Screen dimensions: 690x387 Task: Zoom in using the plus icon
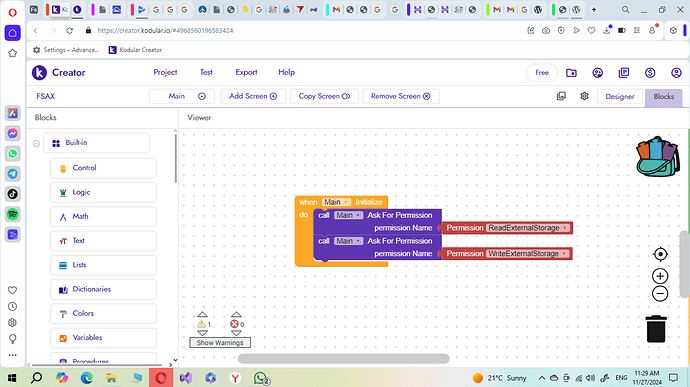660,276
